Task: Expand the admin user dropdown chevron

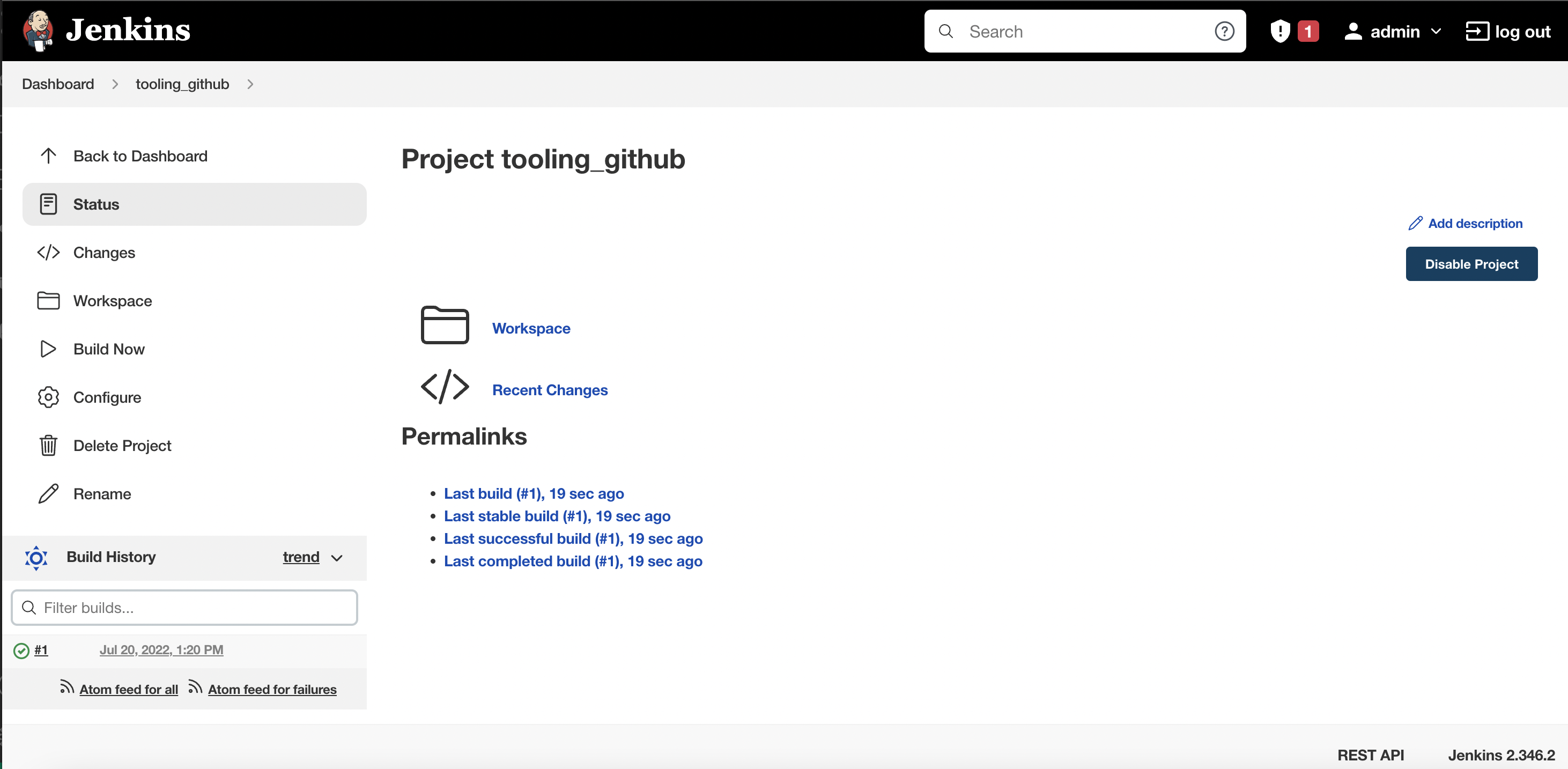Action: pyautogui.click(x=1436, y=31)
